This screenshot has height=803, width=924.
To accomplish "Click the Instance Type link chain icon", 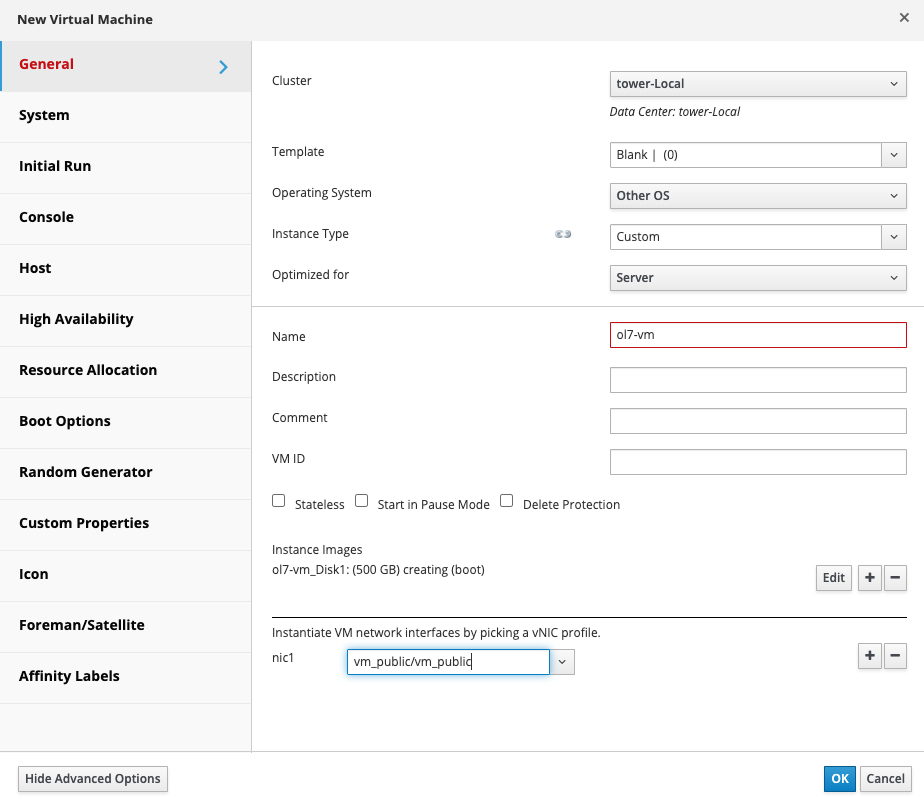I will (563, 235).
